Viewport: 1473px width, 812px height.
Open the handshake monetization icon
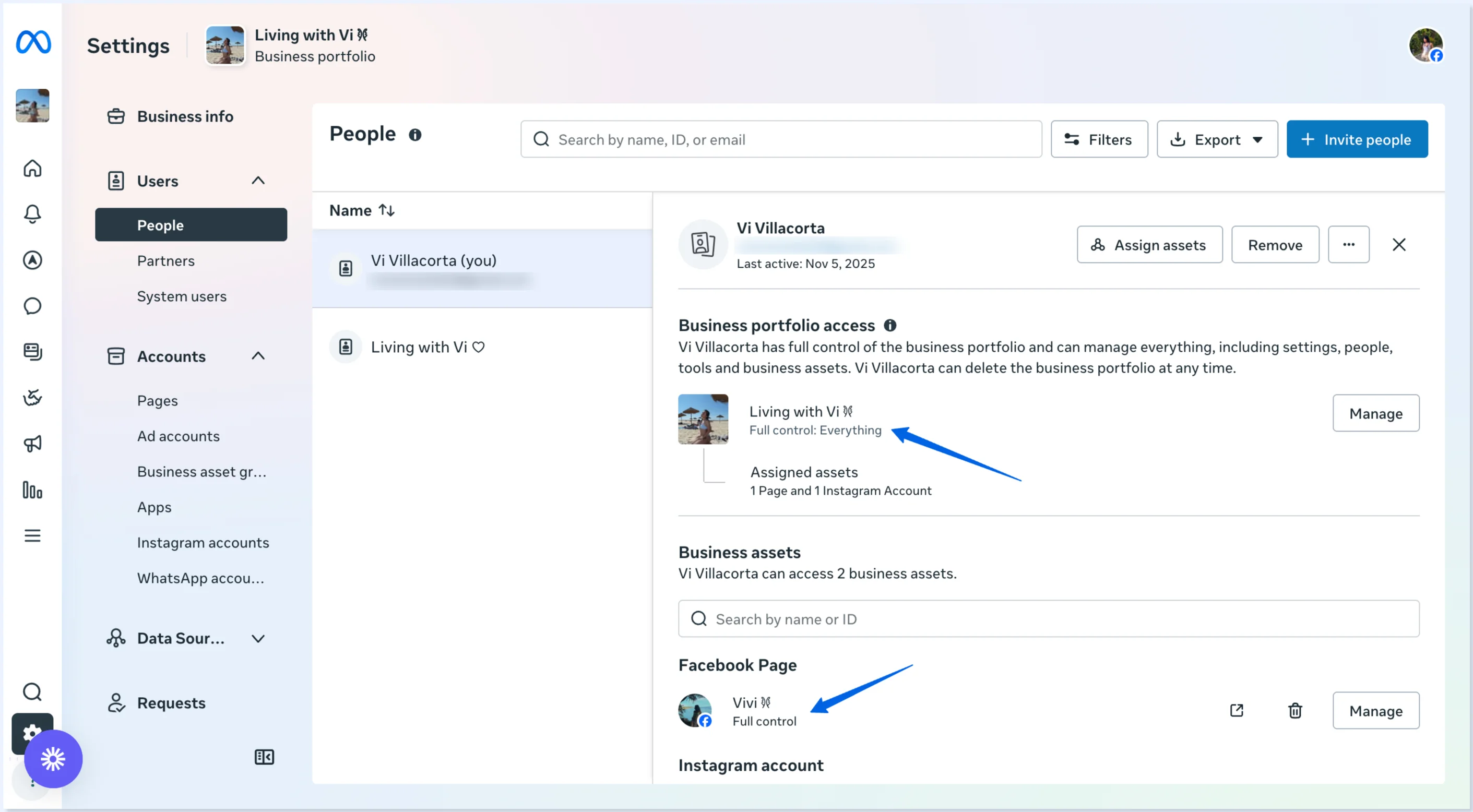point(32,398)
